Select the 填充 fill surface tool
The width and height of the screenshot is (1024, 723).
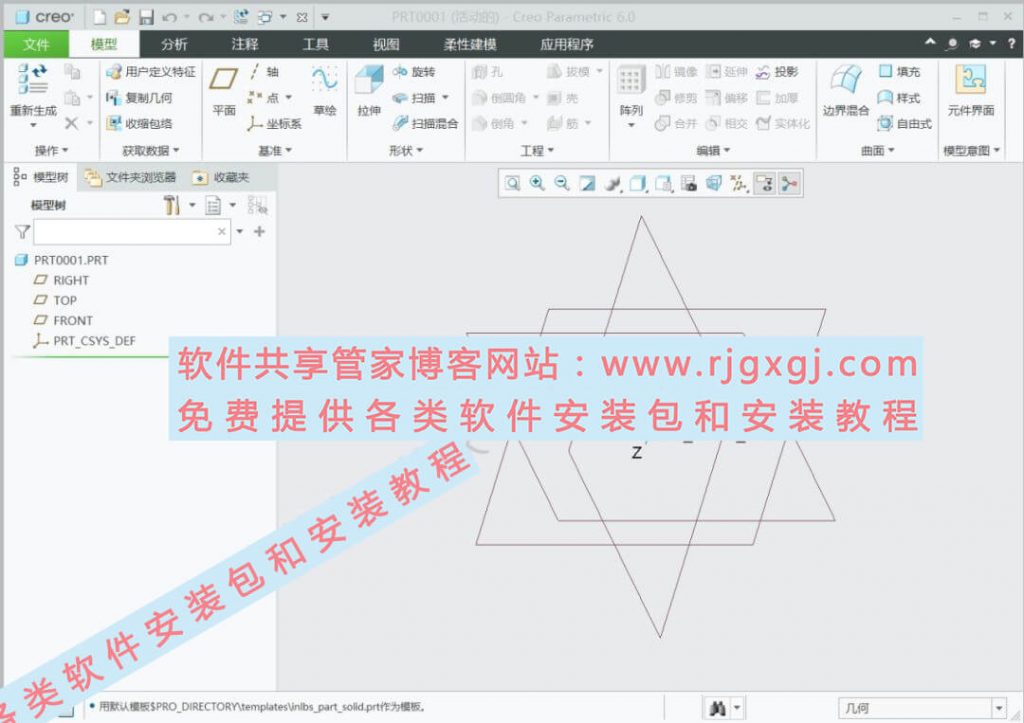(899, 72)
